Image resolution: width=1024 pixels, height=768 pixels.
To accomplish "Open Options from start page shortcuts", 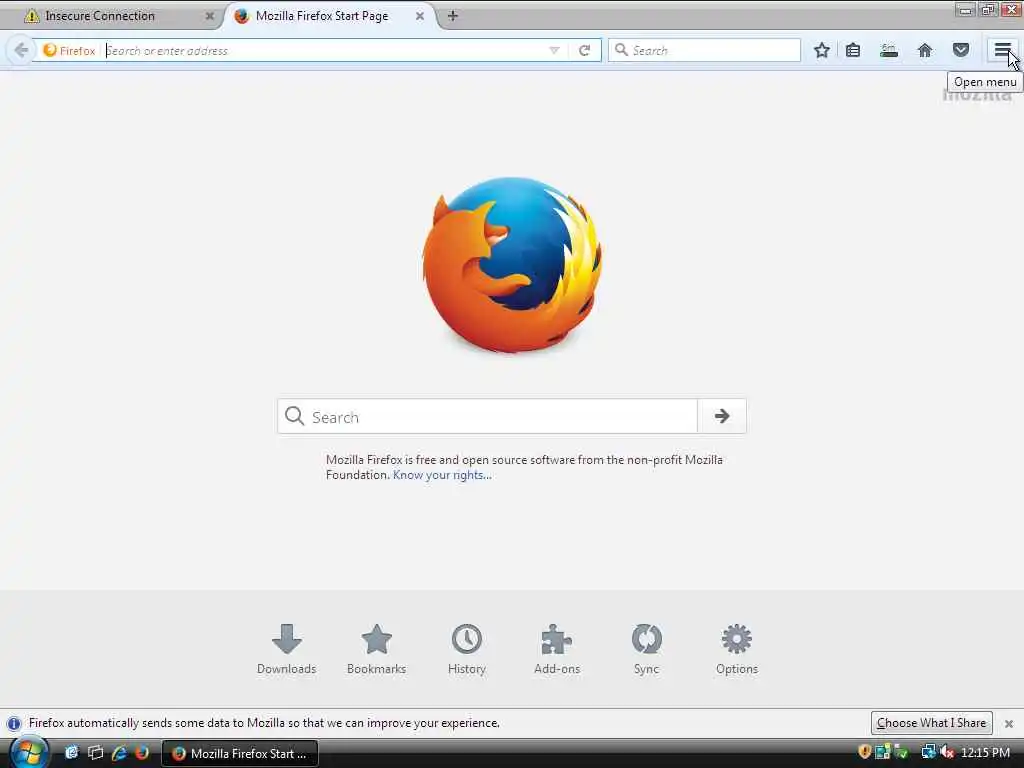I will click(x=737, y=649).
